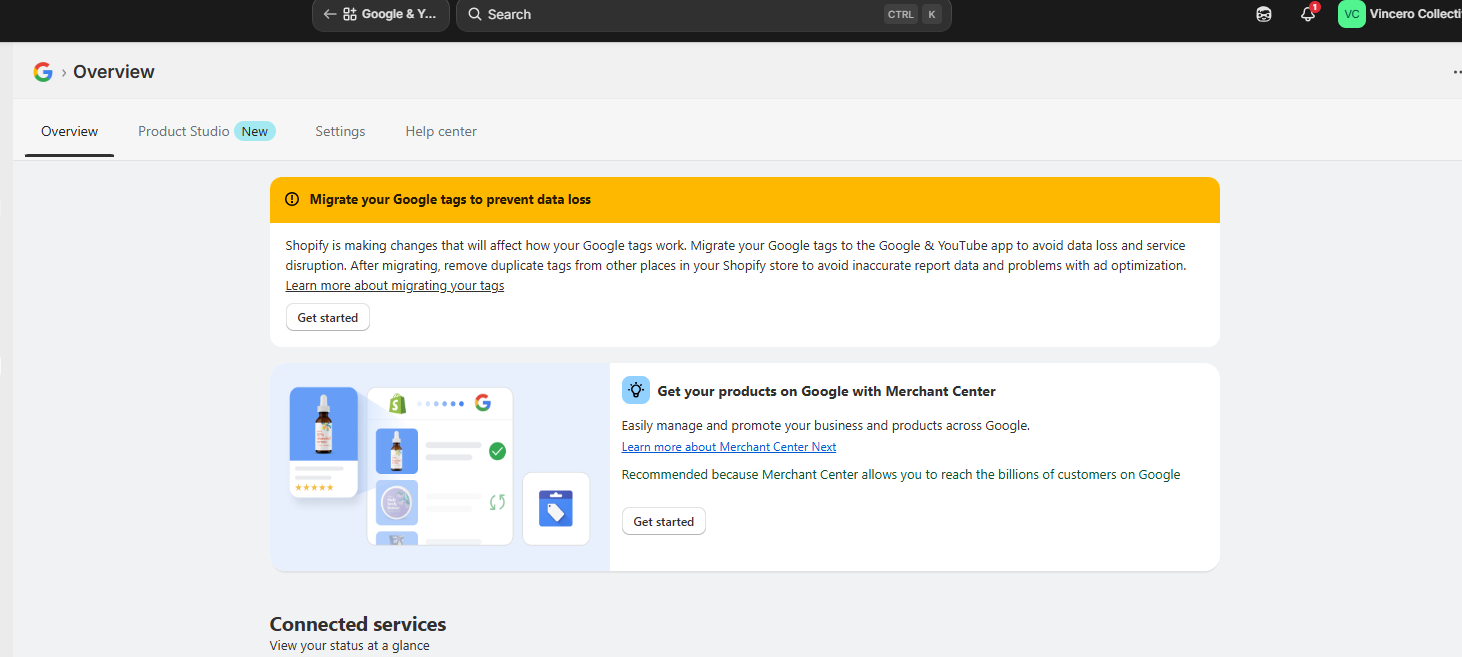Open the Sidekick assistant icon in the top bar
Image resolution: width=1462 pixels, height=657 pixels.
1264,15
